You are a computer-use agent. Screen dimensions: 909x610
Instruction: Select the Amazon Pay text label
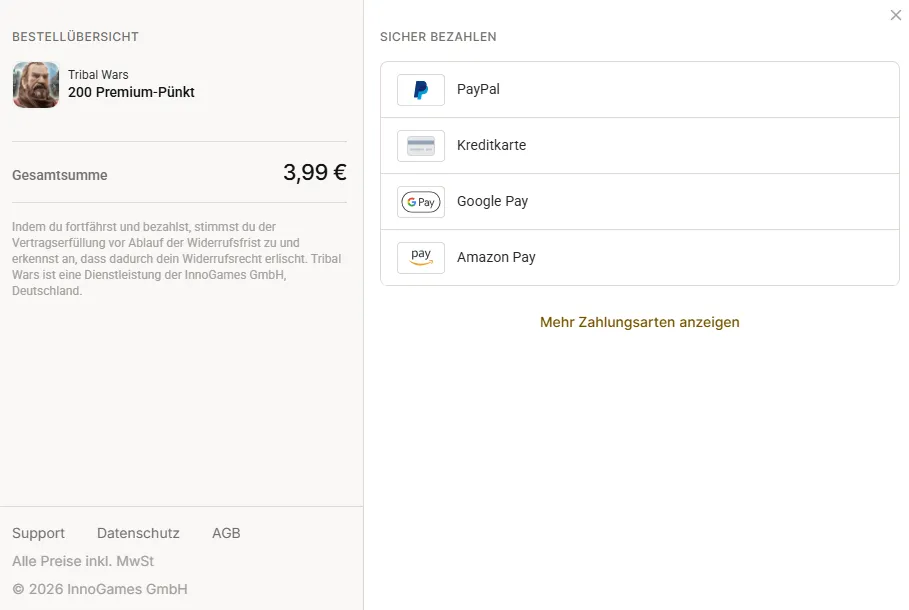(496, 257)
